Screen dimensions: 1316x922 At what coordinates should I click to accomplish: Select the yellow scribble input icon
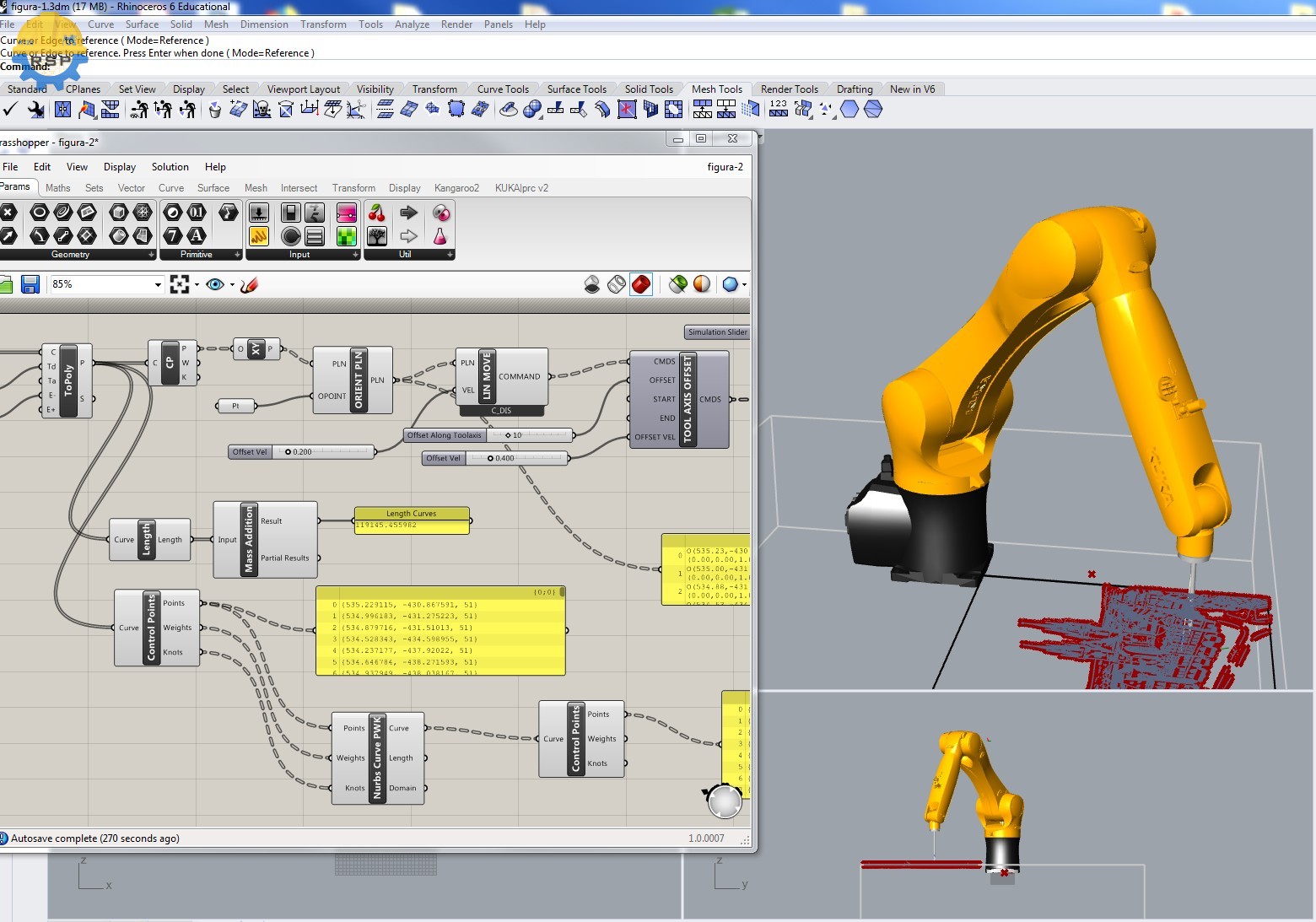coord(259,236)
